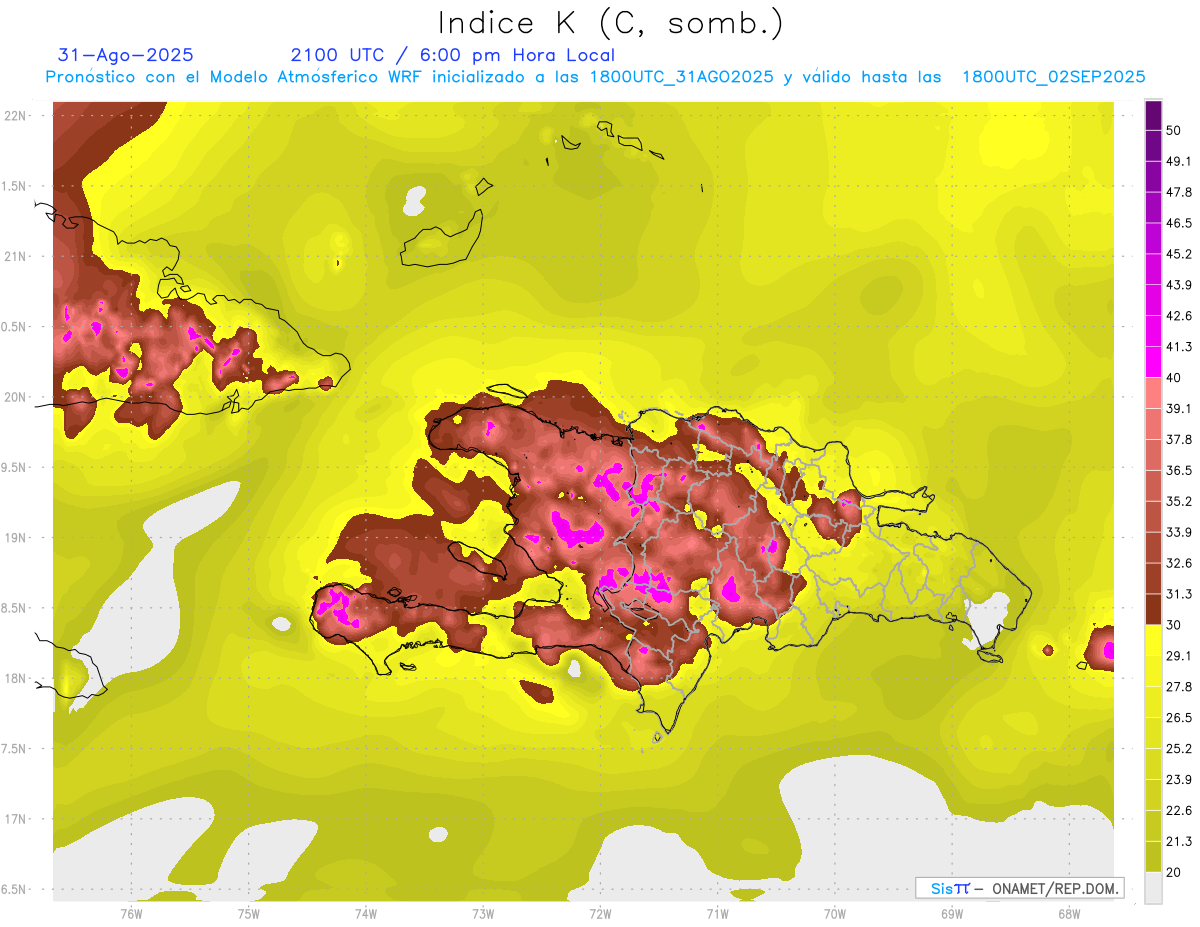Click the 71W longitude label
Screen dimensions: 1200x927
717,914
